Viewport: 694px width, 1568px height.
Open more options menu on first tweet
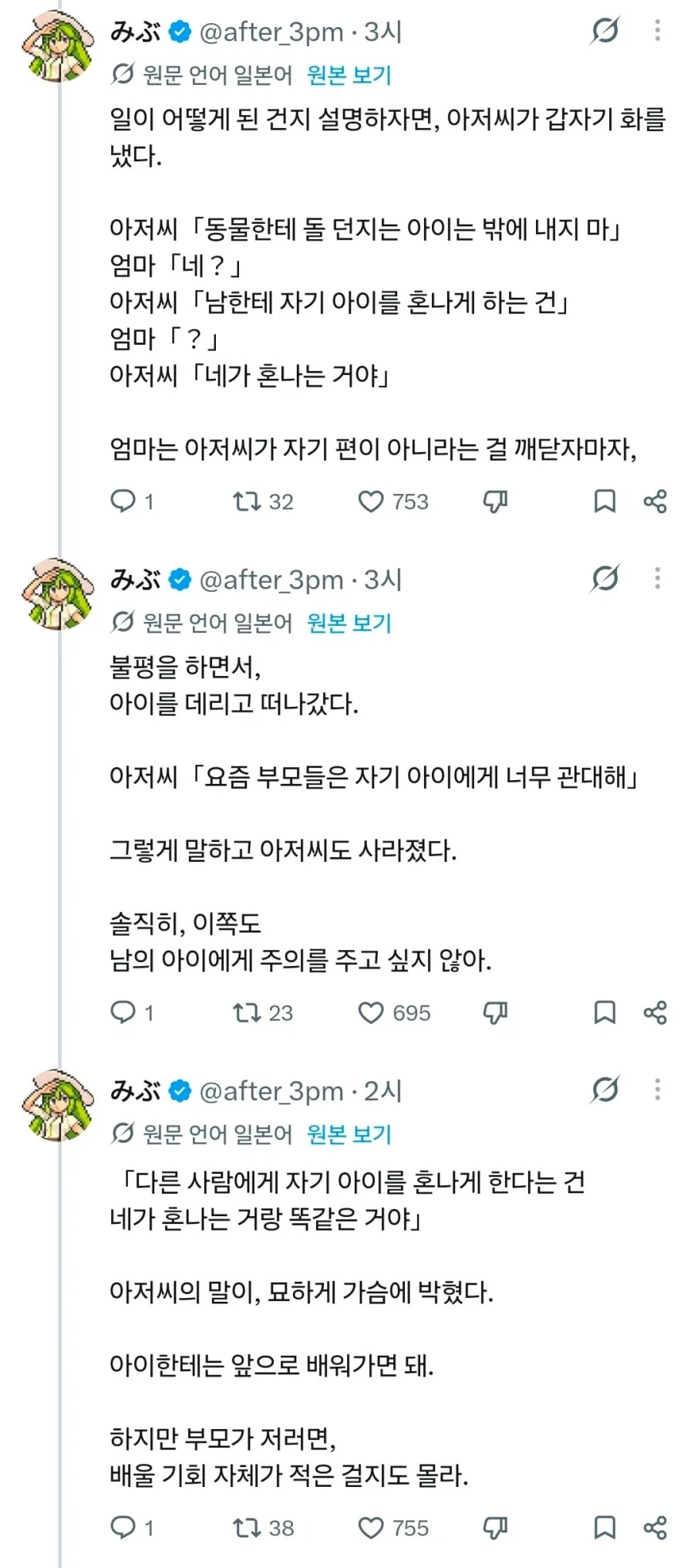tap(658, 31)
